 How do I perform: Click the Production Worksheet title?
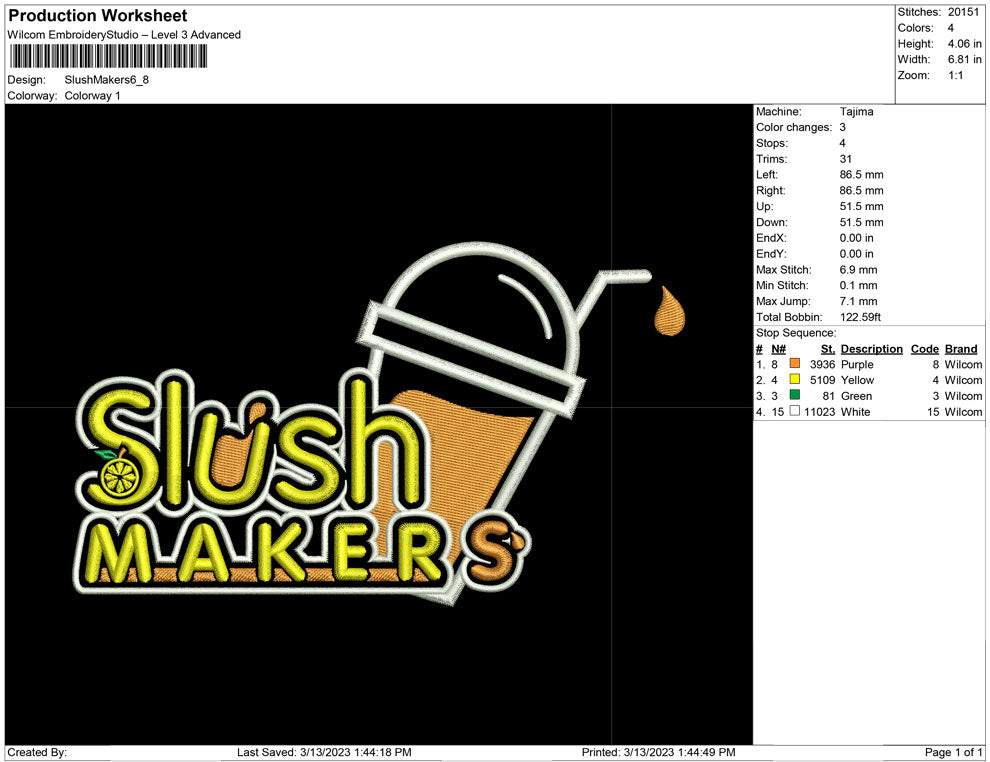coord(97,15)
